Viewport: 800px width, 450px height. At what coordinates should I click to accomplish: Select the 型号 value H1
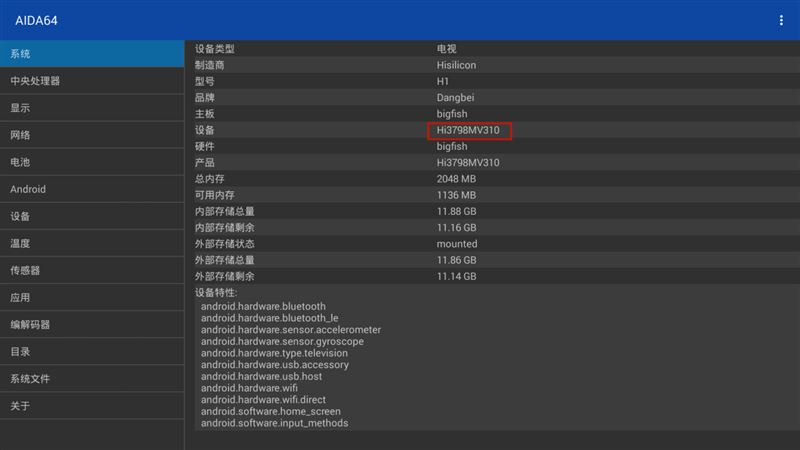[x=442, y=82]
